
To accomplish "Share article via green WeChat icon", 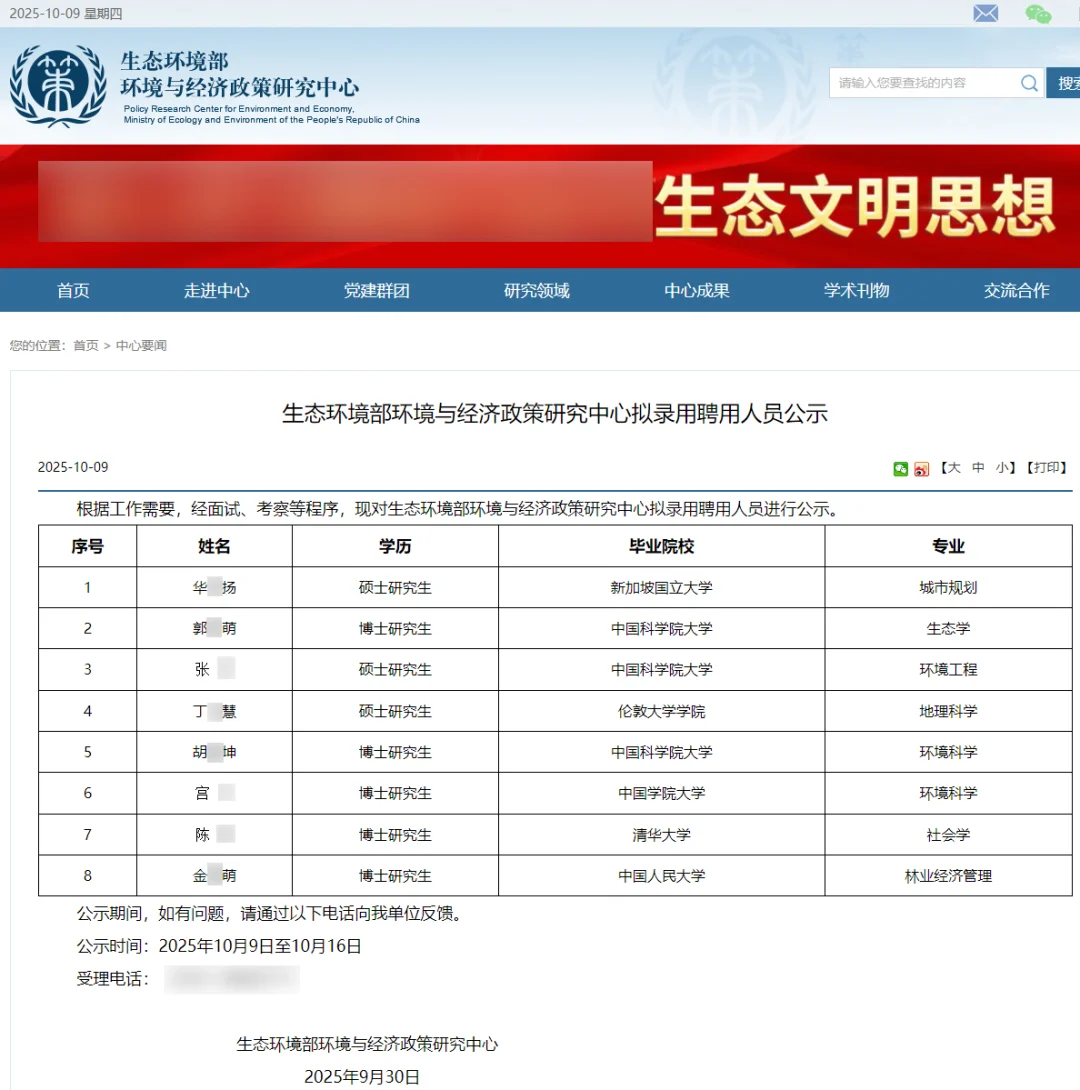I will [901, 469].
